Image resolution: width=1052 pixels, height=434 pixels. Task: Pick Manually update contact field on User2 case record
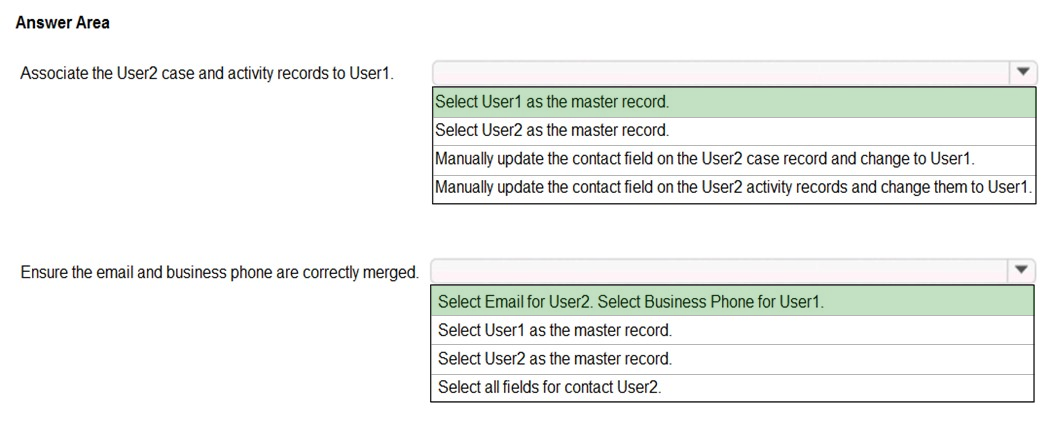coord(734,160)
